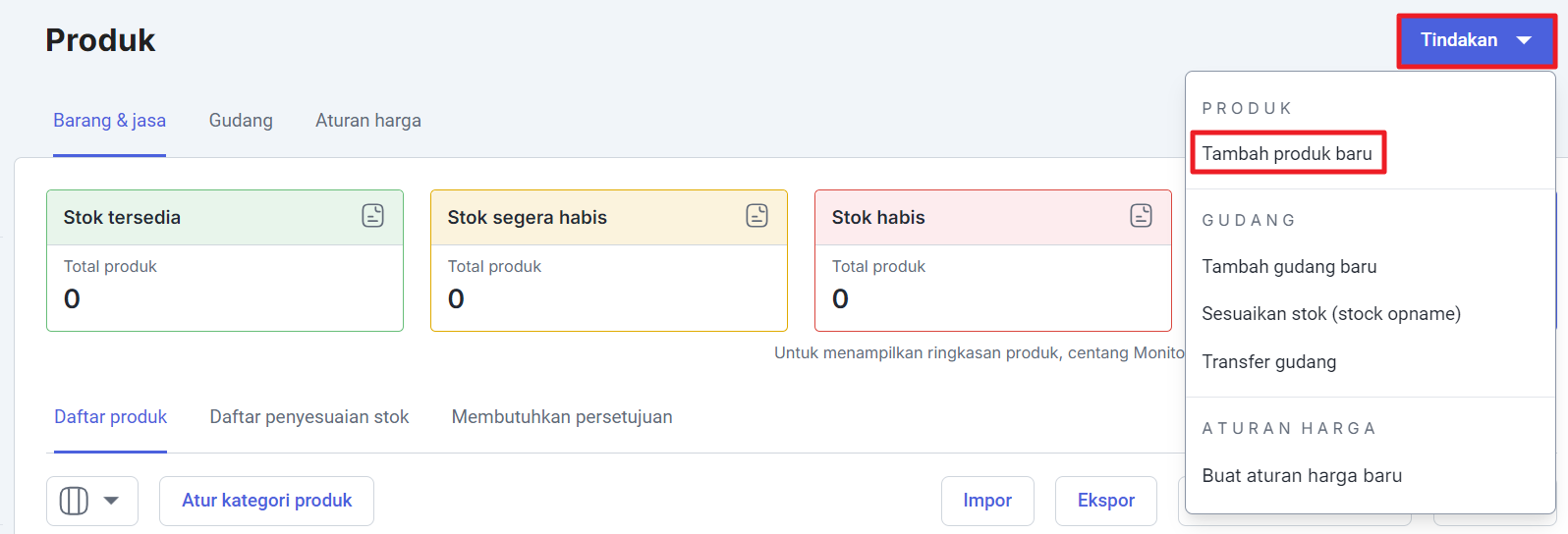Screen dimensions: 1568x534
Task: Go to Barang & jasa tab
Action: 109,121
